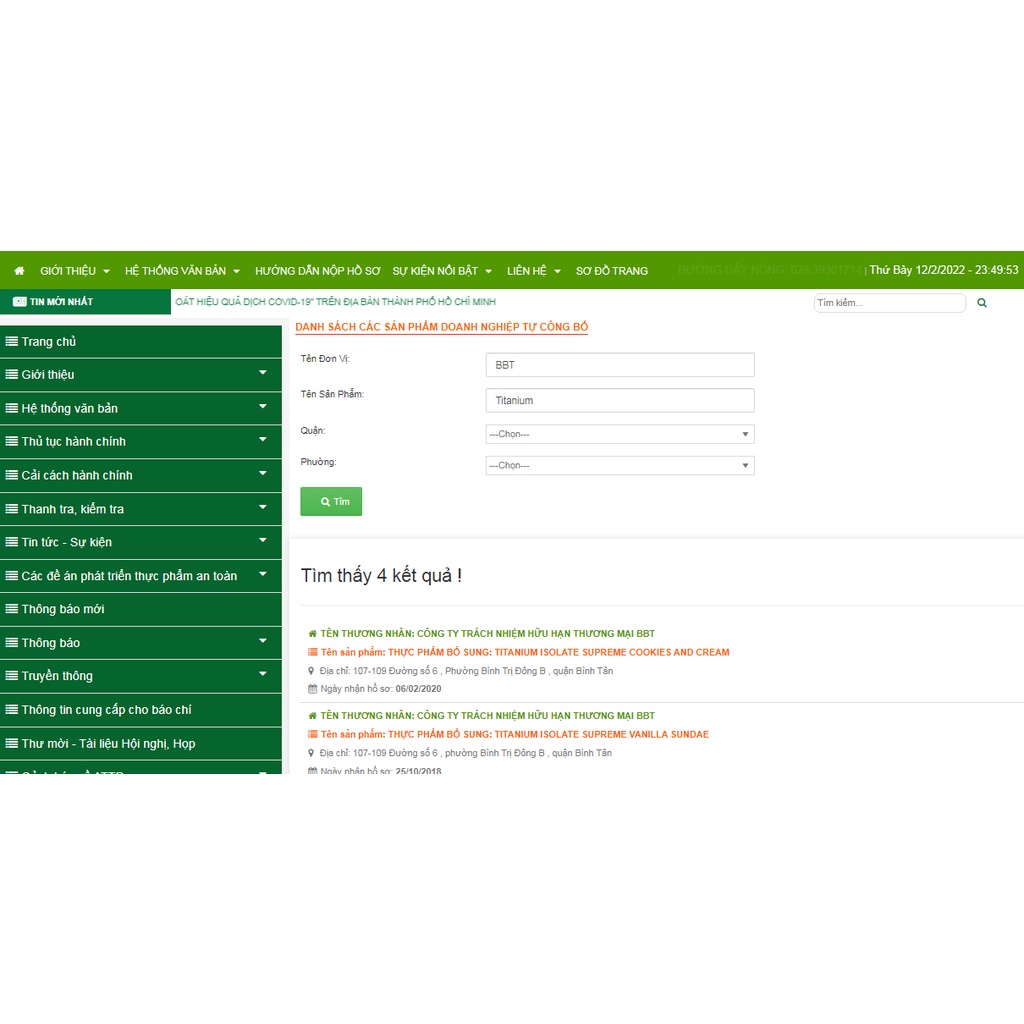1024x1024 pixels.
Task: Expand Giới thiệu sidebar submenu arrow
Action: click(263, 373)
